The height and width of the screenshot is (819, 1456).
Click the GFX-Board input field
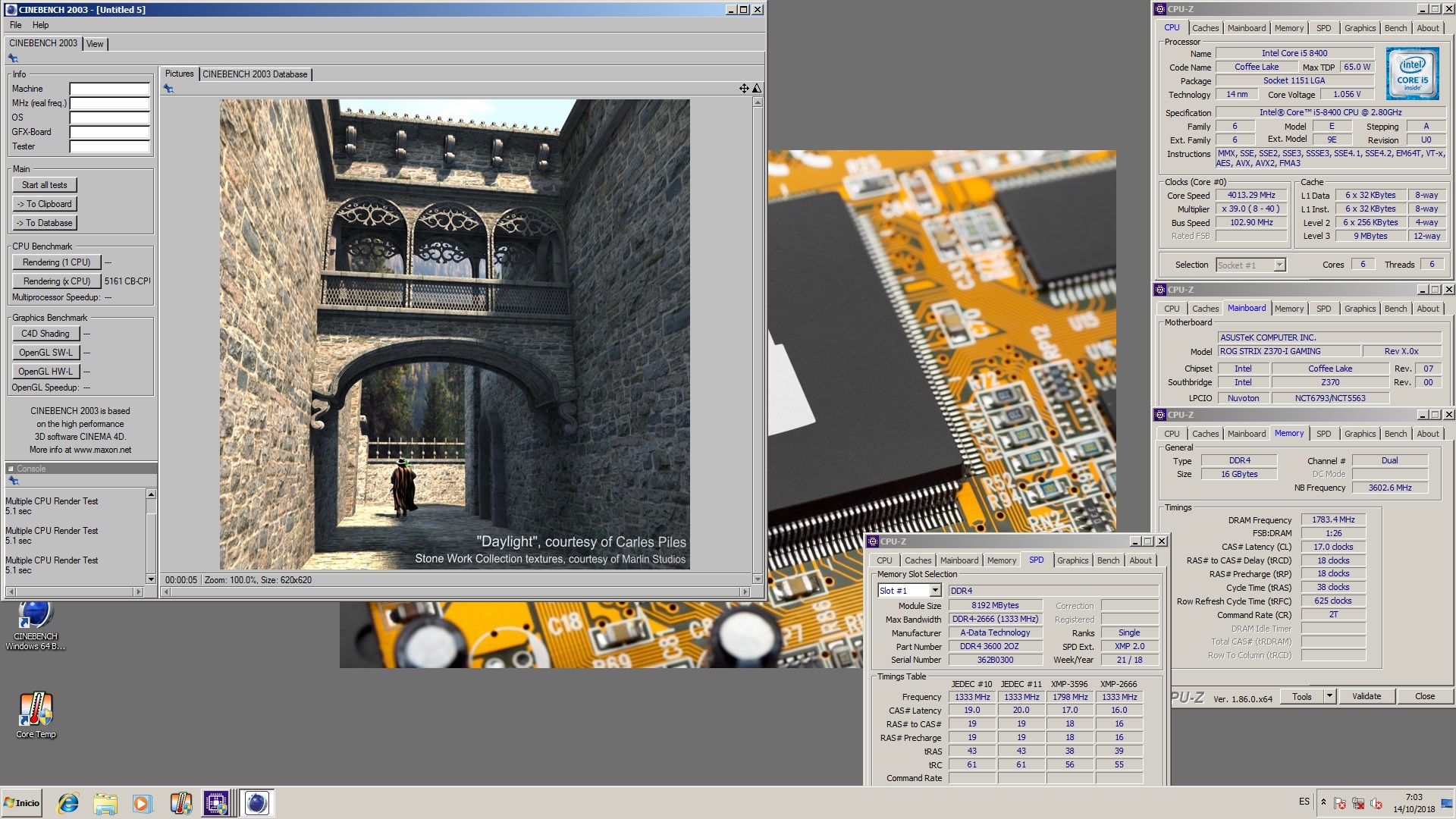pyautogui.click(x=109, y=132)
